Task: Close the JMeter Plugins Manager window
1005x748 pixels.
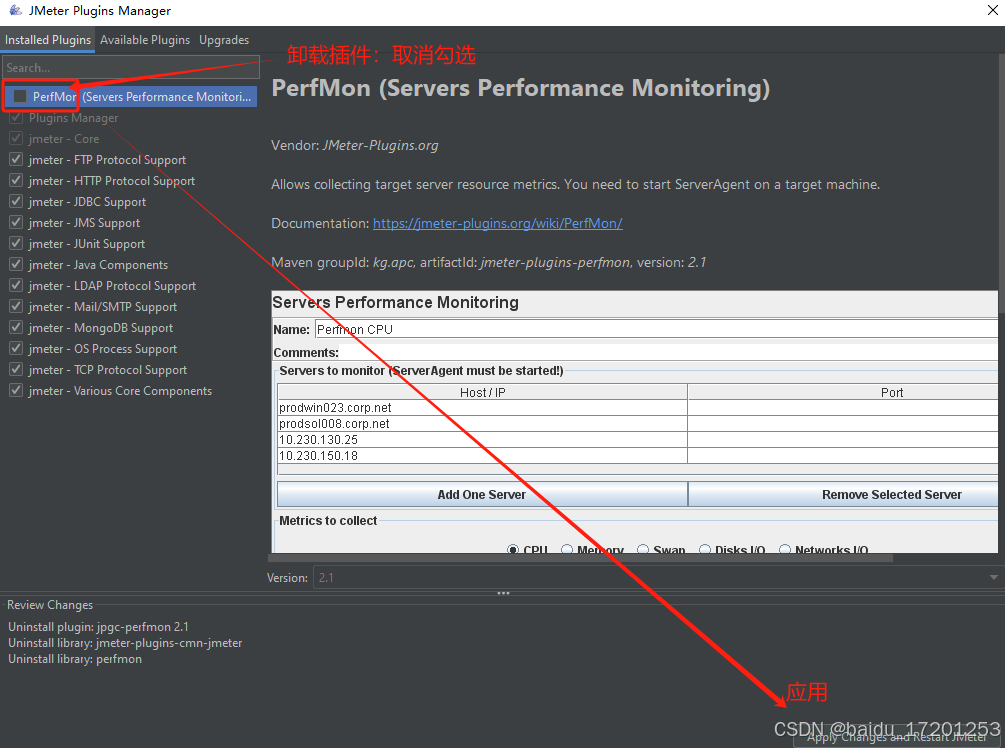Action: [x=992, y=10]
